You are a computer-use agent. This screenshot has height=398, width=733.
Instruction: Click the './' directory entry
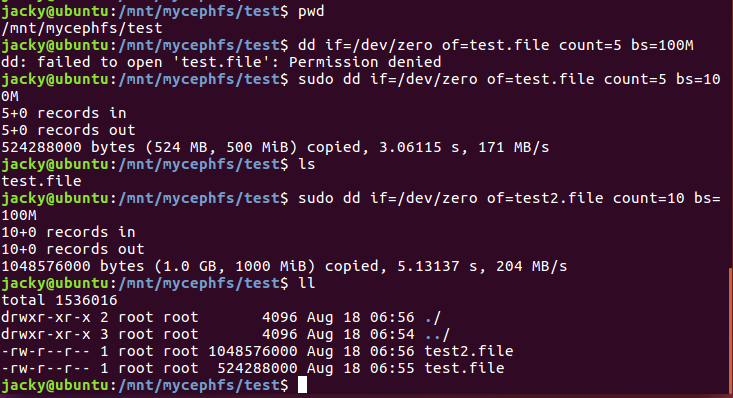(433, 318)
